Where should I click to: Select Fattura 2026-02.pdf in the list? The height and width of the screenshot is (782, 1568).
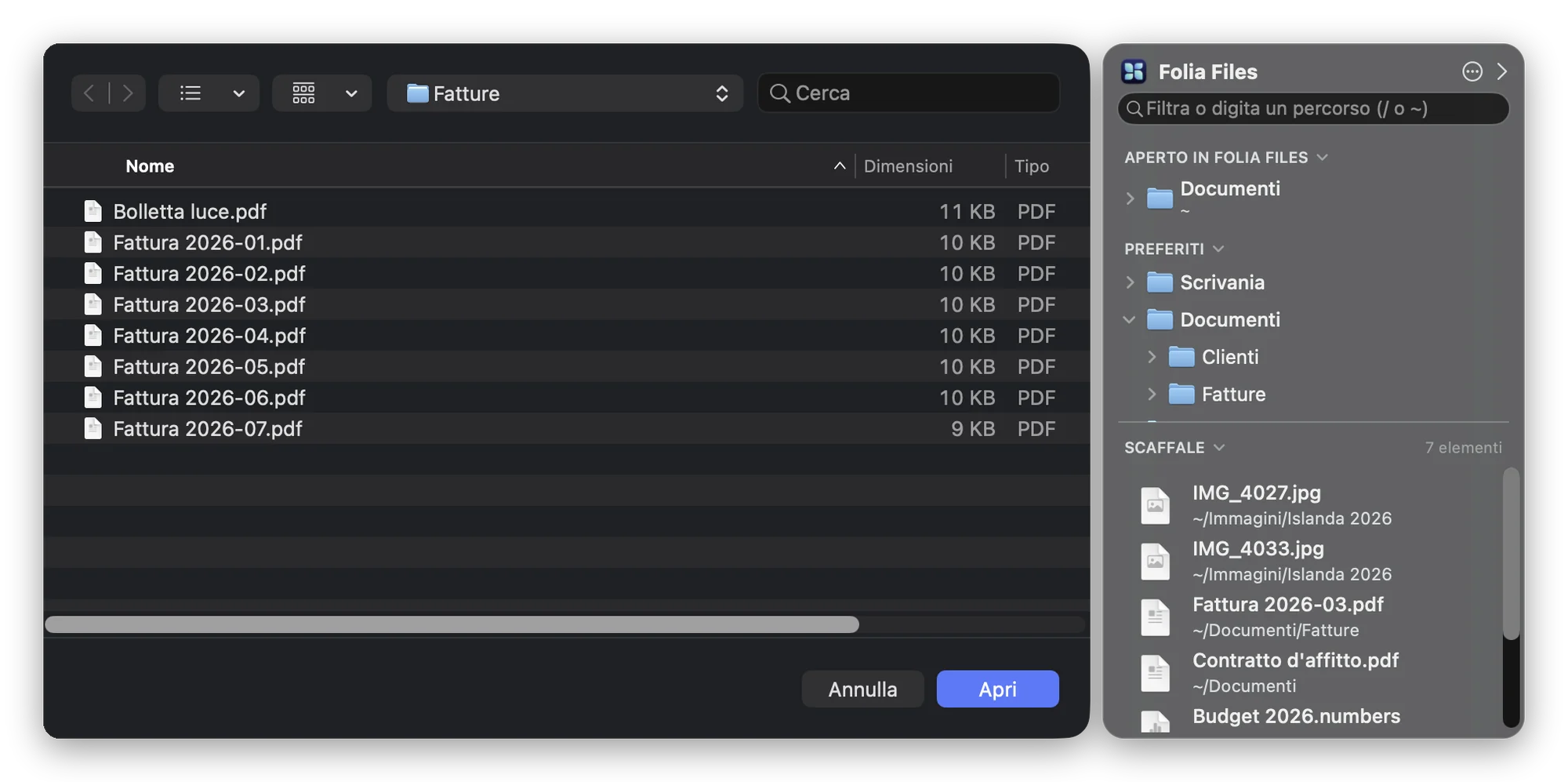pos(567,273)
